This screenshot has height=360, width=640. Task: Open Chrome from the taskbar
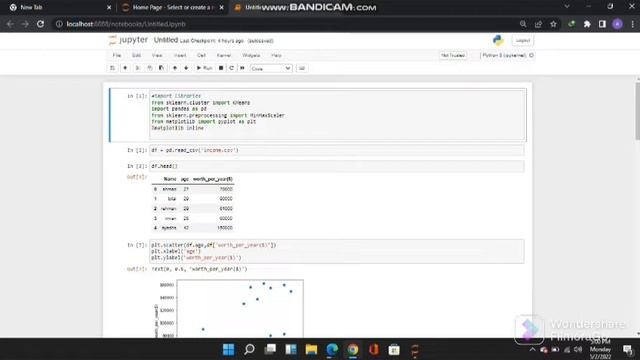(x=353, y=349)
